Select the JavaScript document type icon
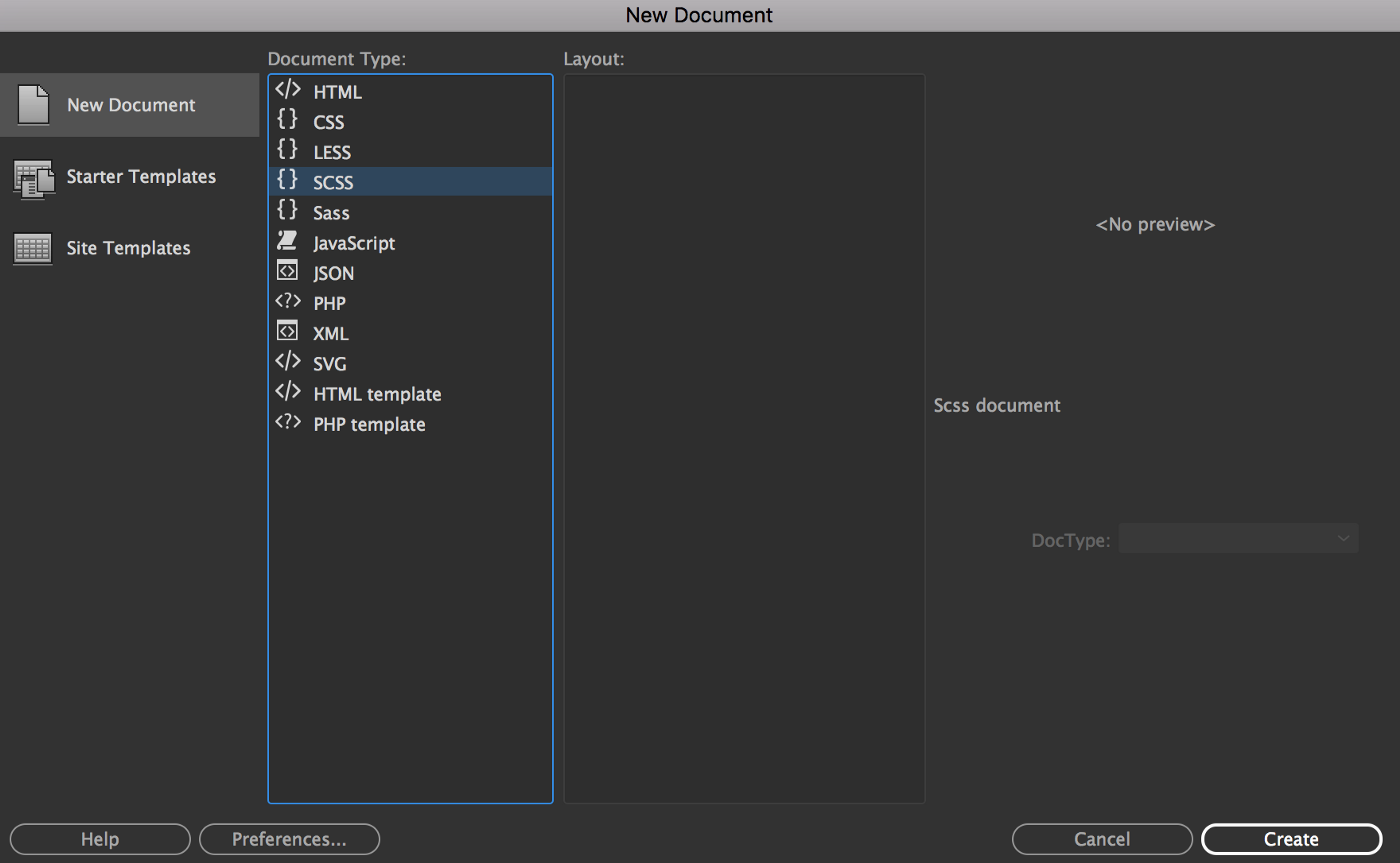1400x863 pixels. 287,242
